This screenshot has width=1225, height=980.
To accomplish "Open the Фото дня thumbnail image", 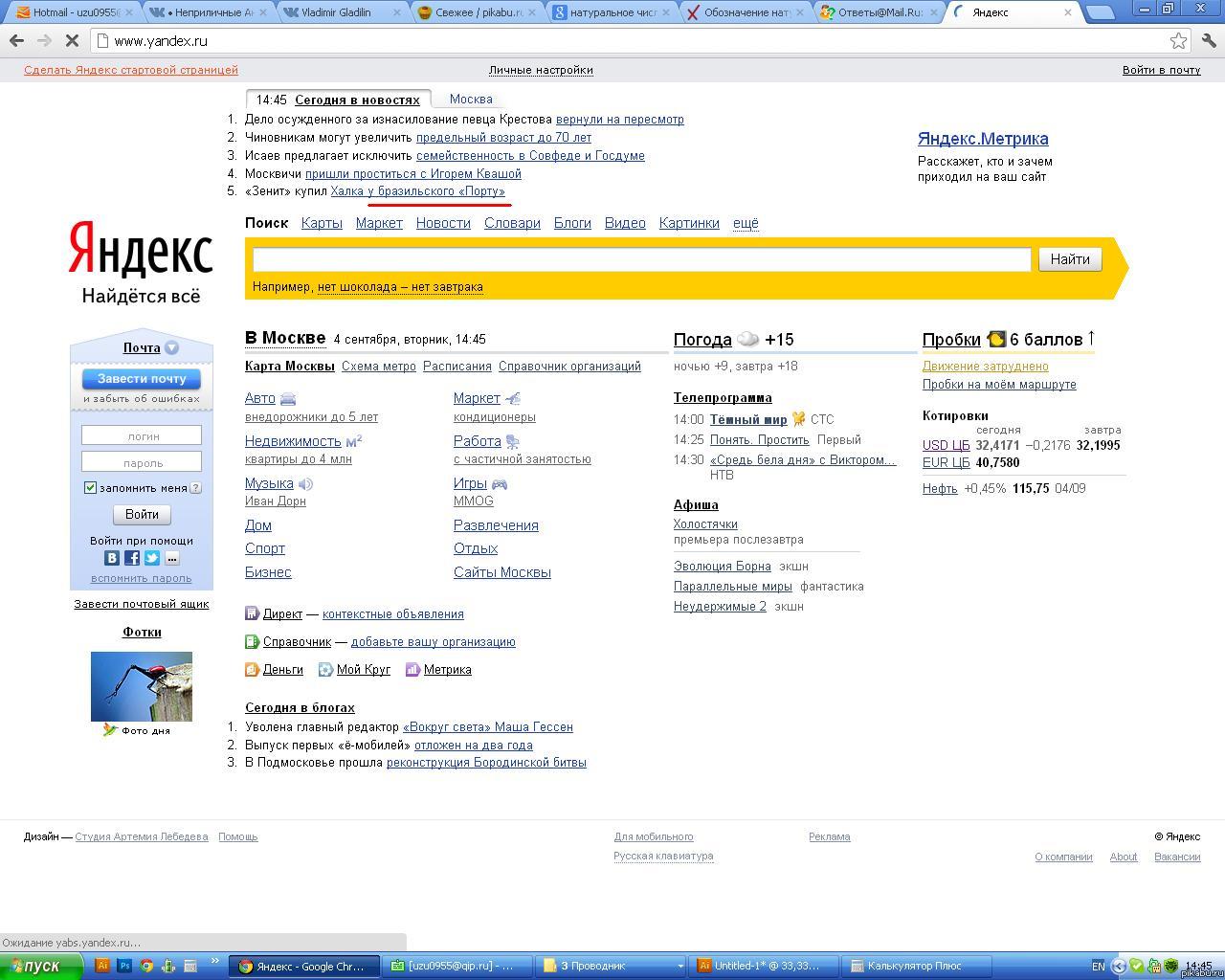I will point(142,686).
